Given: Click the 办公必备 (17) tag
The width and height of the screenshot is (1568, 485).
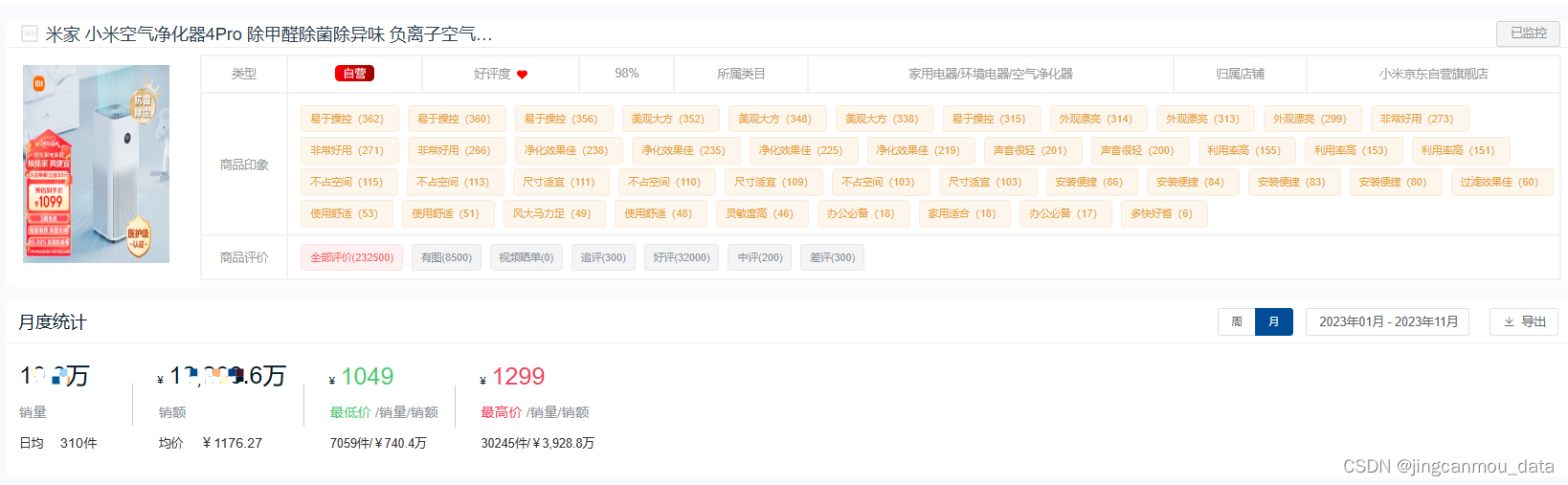Looking at the screenshot, I should [x=1065, y=213].
